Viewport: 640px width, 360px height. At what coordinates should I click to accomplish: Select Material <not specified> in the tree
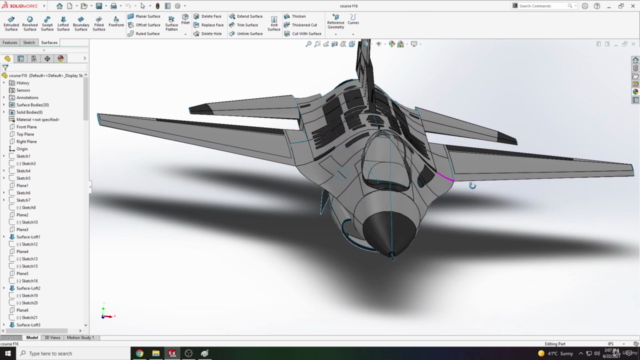(34, 120)
